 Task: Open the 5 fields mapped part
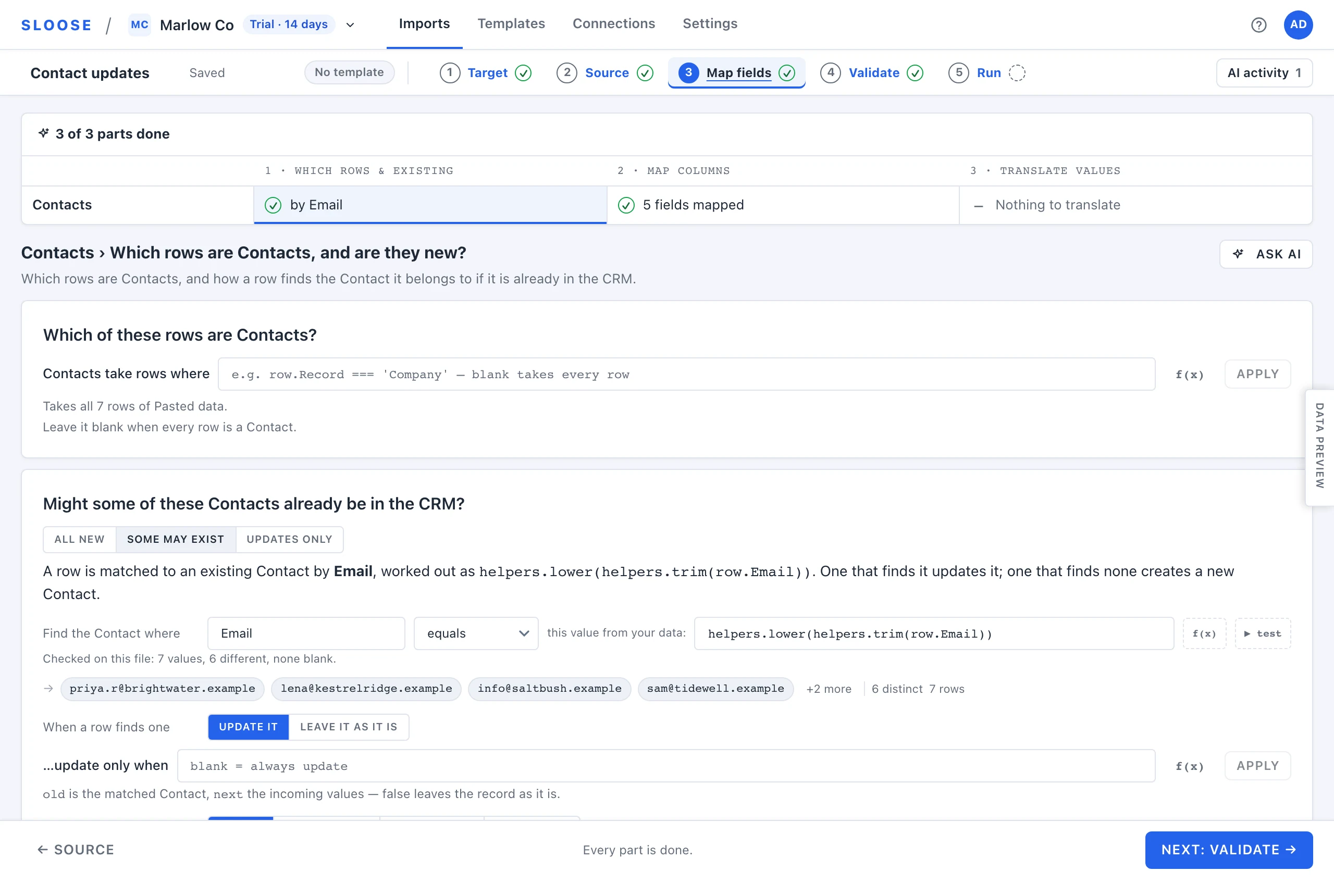783,205
